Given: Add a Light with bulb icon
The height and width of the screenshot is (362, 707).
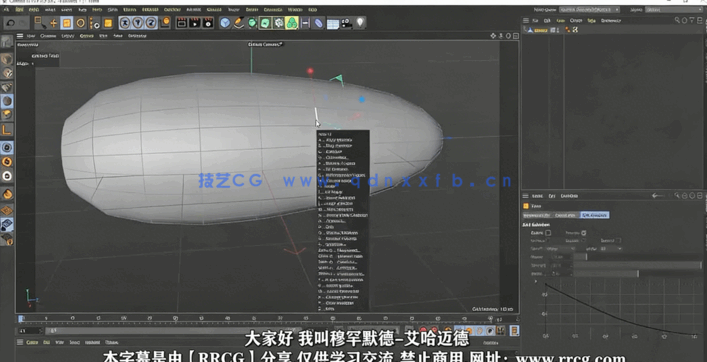Looking at the screenshot, I should (359, 23).
